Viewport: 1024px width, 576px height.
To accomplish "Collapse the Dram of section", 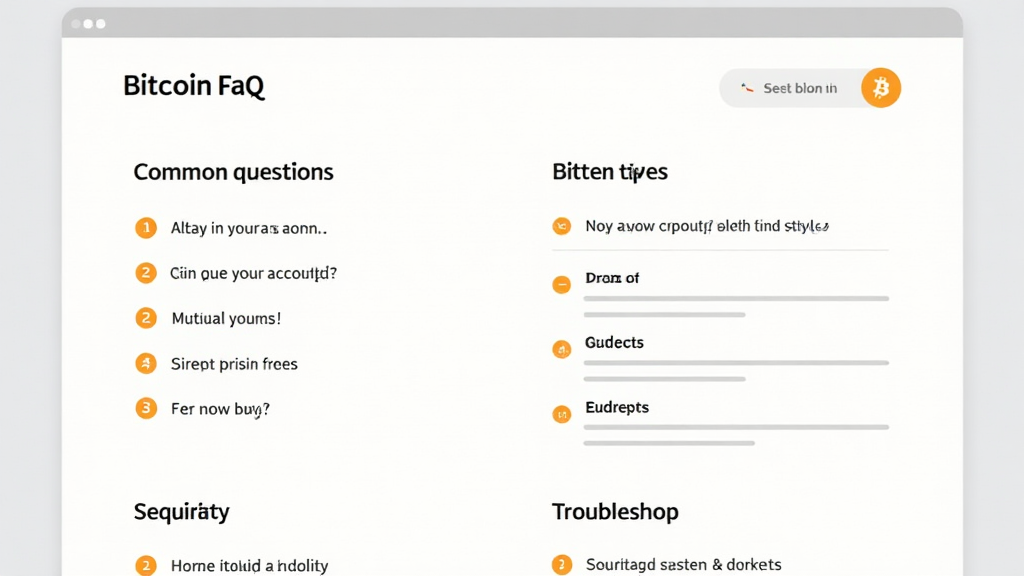I will pos(562,284).
